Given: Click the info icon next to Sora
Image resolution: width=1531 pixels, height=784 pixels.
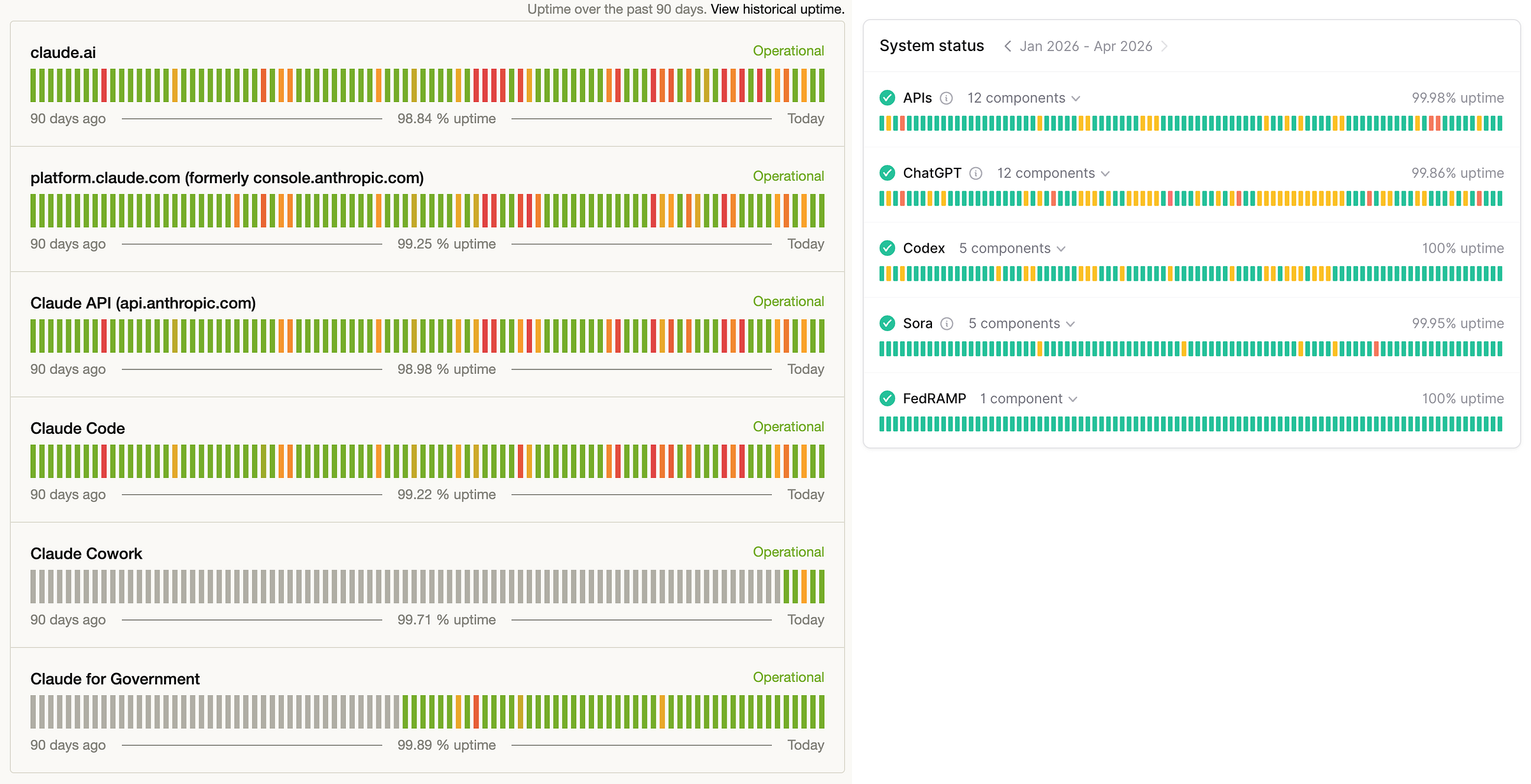Looking at the screenshot, I should (947, 324).
